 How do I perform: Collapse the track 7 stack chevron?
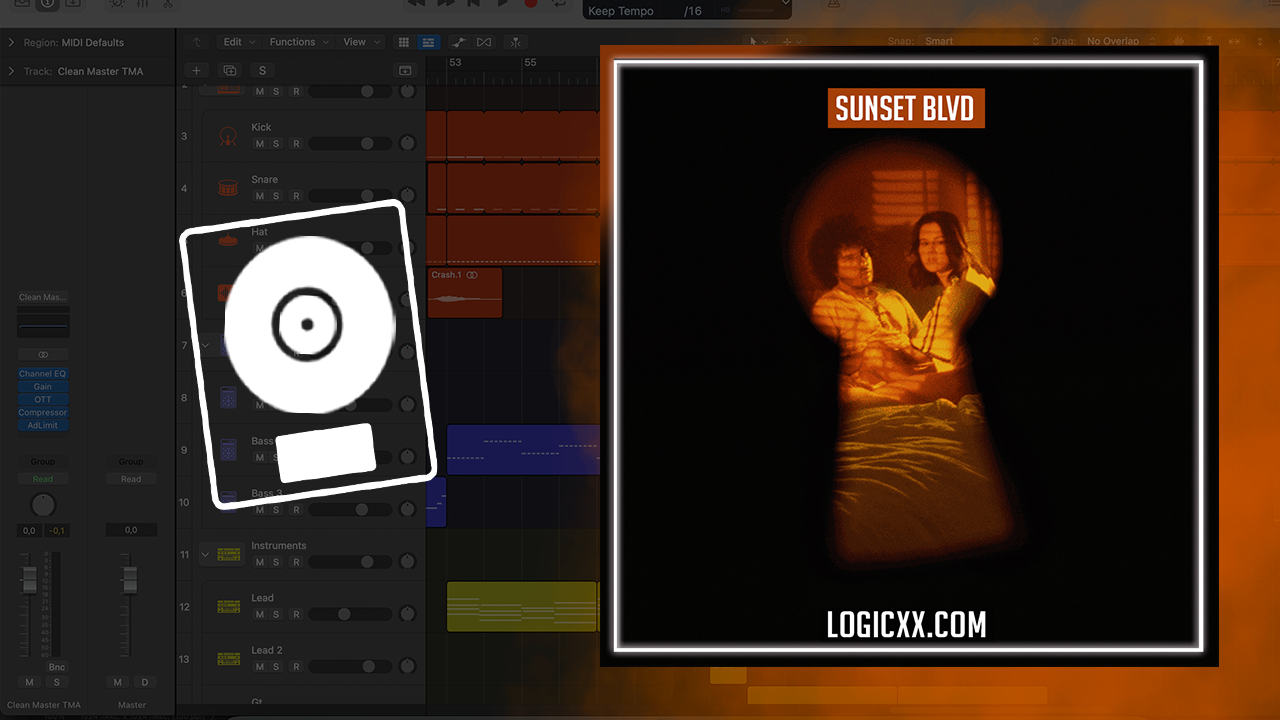pos(205,345)
